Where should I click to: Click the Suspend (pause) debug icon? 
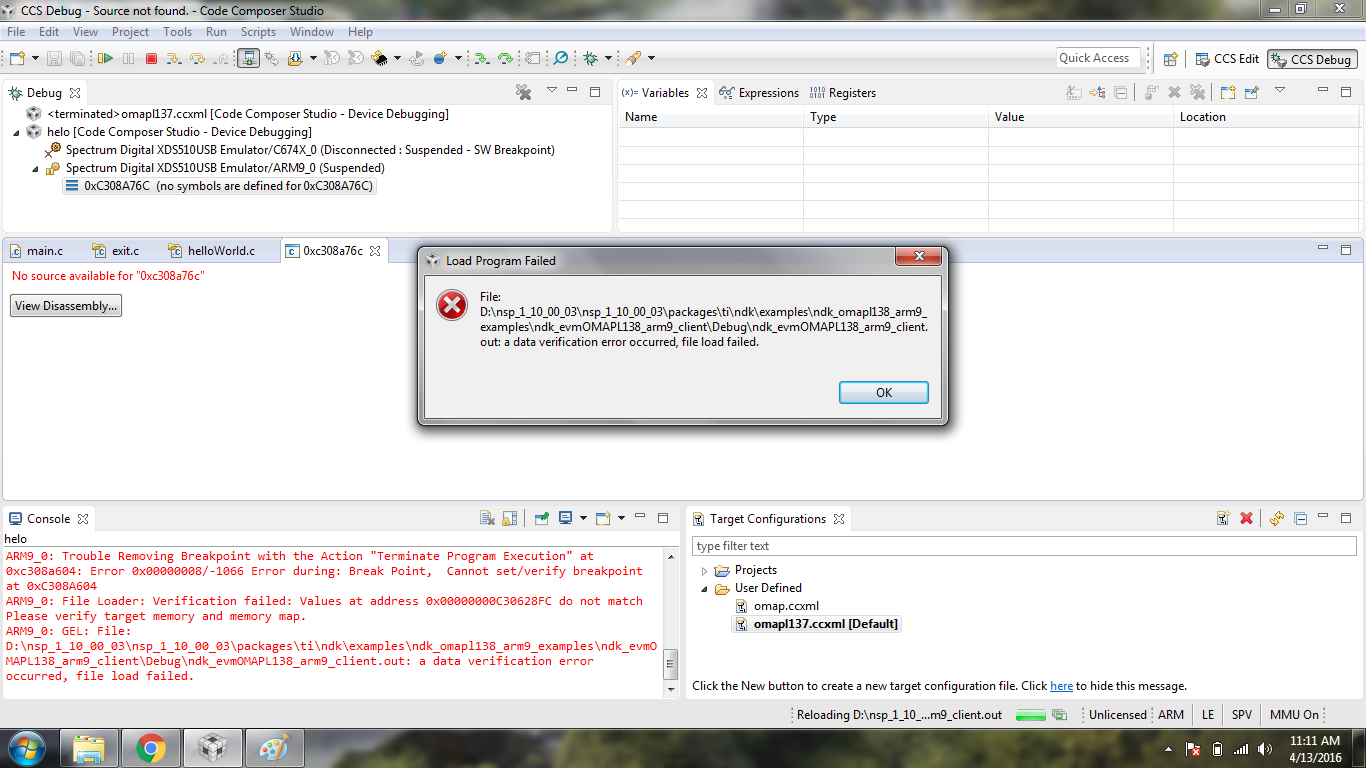[128, 57]
